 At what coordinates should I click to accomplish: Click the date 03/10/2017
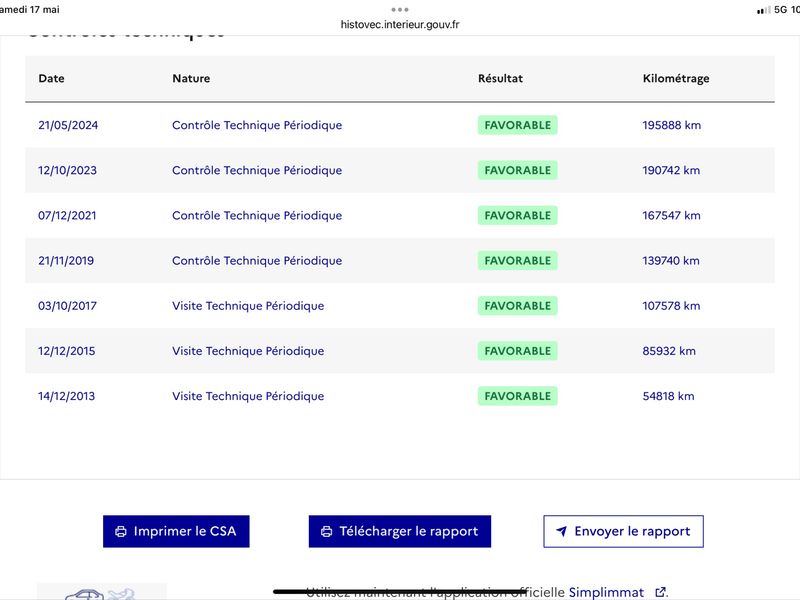point(67,306)
